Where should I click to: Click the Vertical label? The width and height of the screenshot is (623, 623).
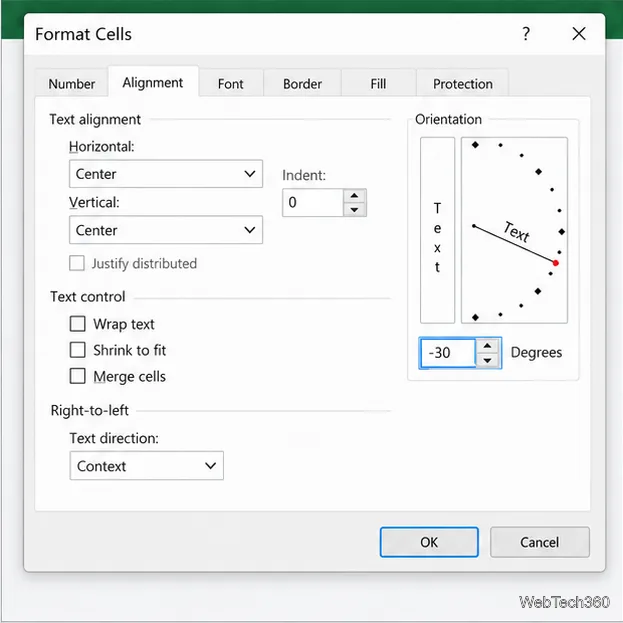coord(94,202)
